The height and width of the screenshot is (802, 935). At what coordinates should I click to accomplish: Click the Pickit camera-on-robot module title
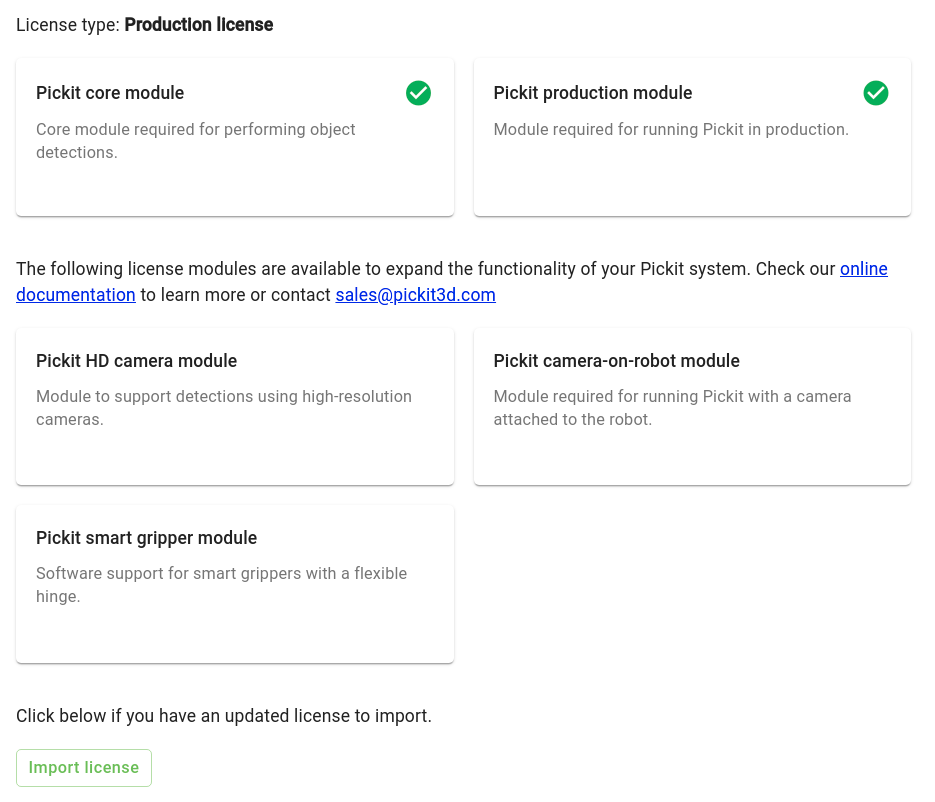pos(617,361)
